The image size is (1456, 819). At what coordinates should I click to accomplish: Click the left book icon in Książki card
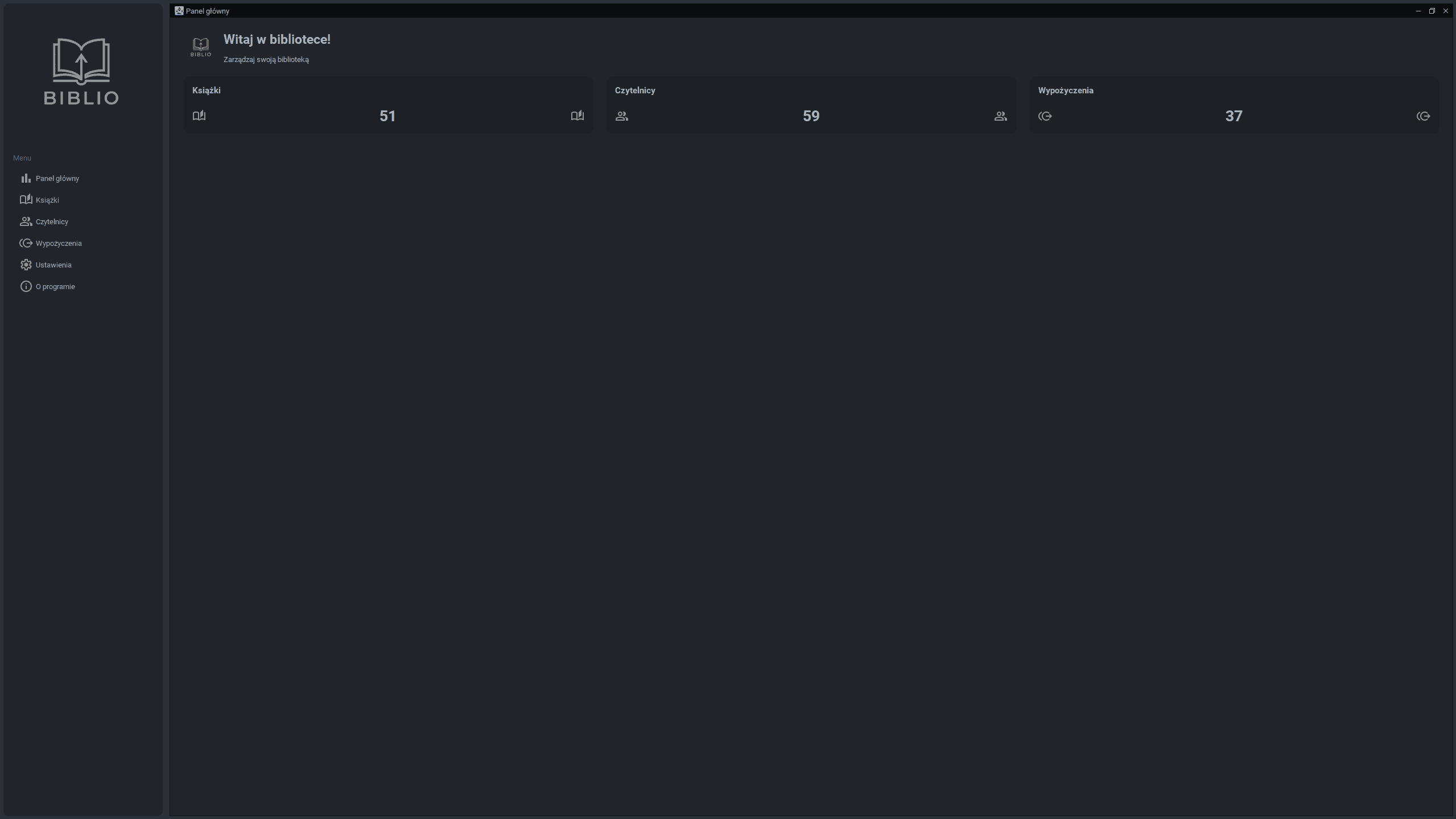point(199,116)
